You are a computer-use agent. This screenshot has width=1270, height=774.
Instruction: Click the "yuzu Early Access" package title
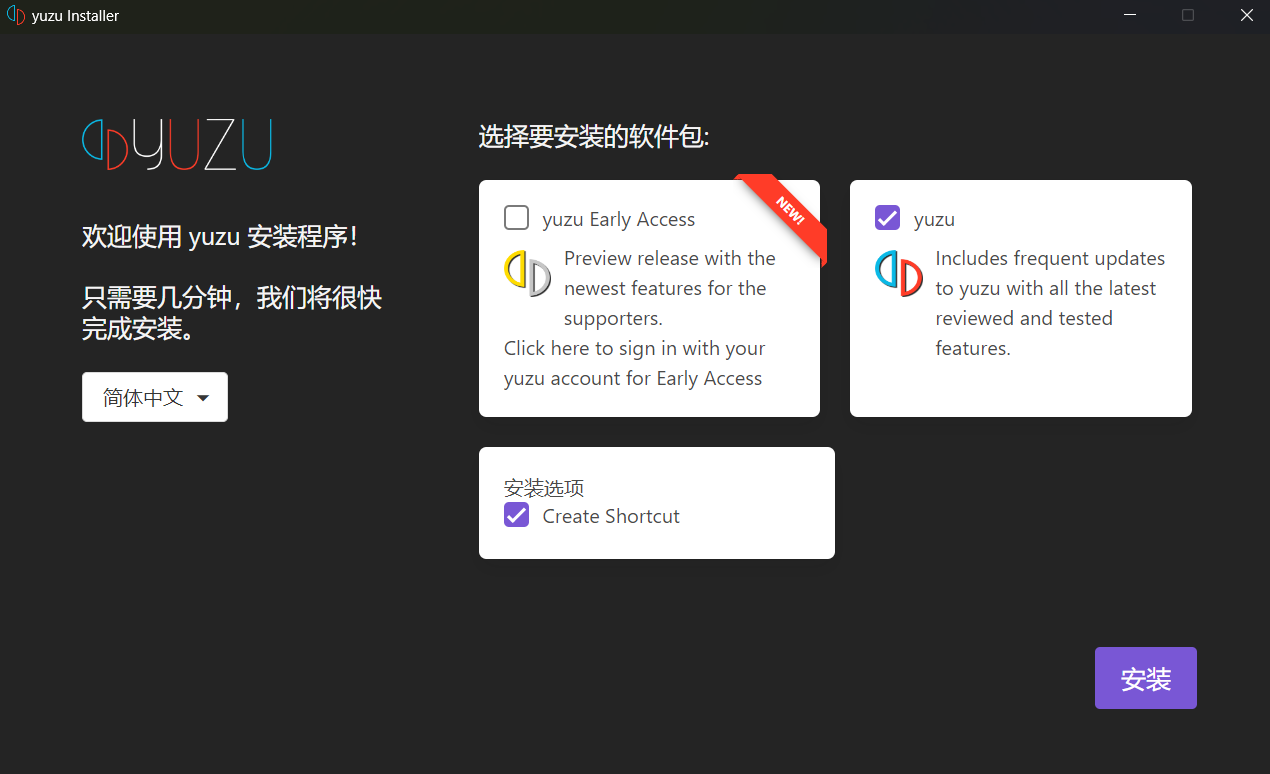pyautogui.click(x=618, y=220)
